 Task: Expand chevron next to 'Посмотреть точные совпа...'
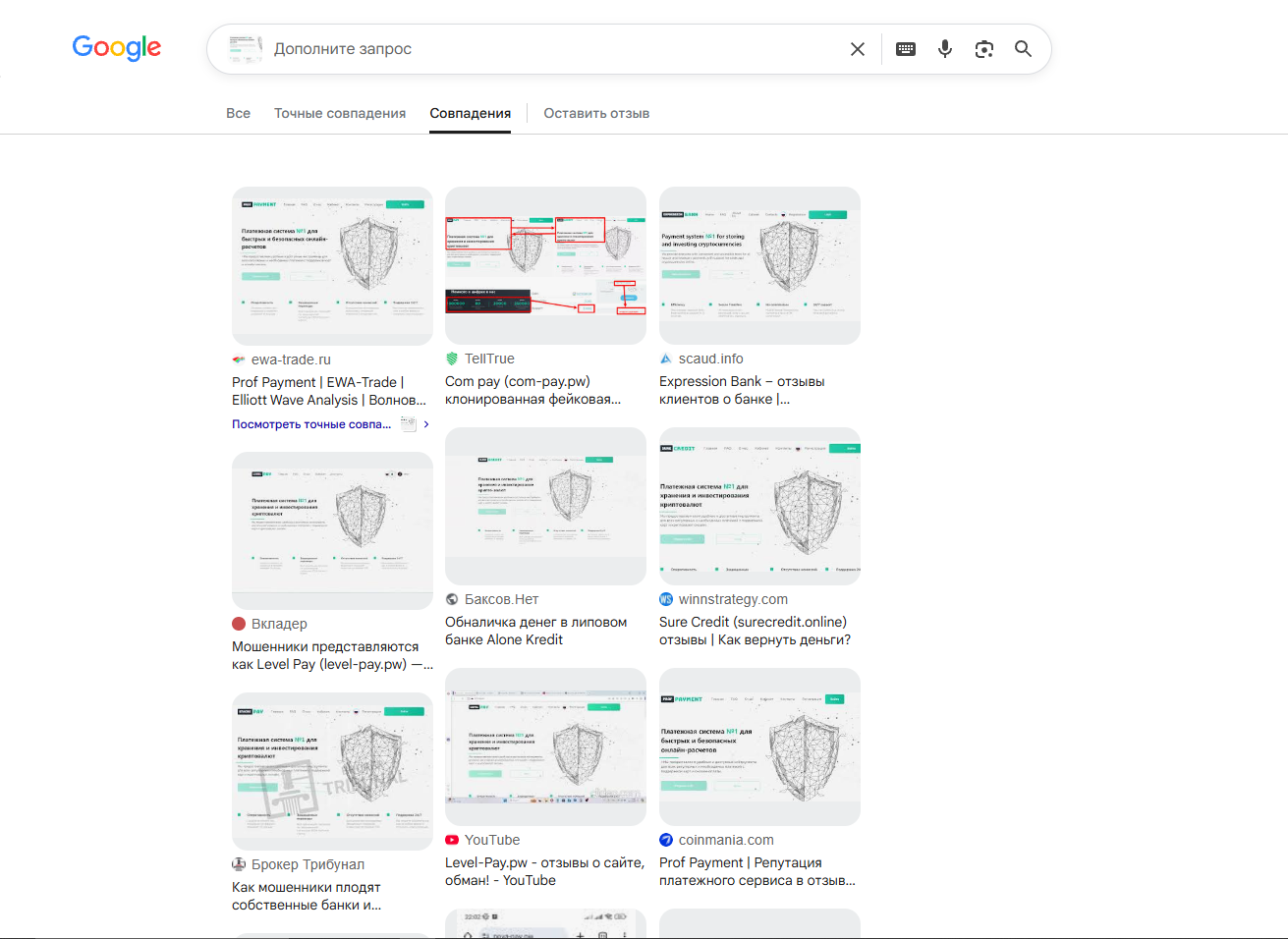tap(426, 424)
